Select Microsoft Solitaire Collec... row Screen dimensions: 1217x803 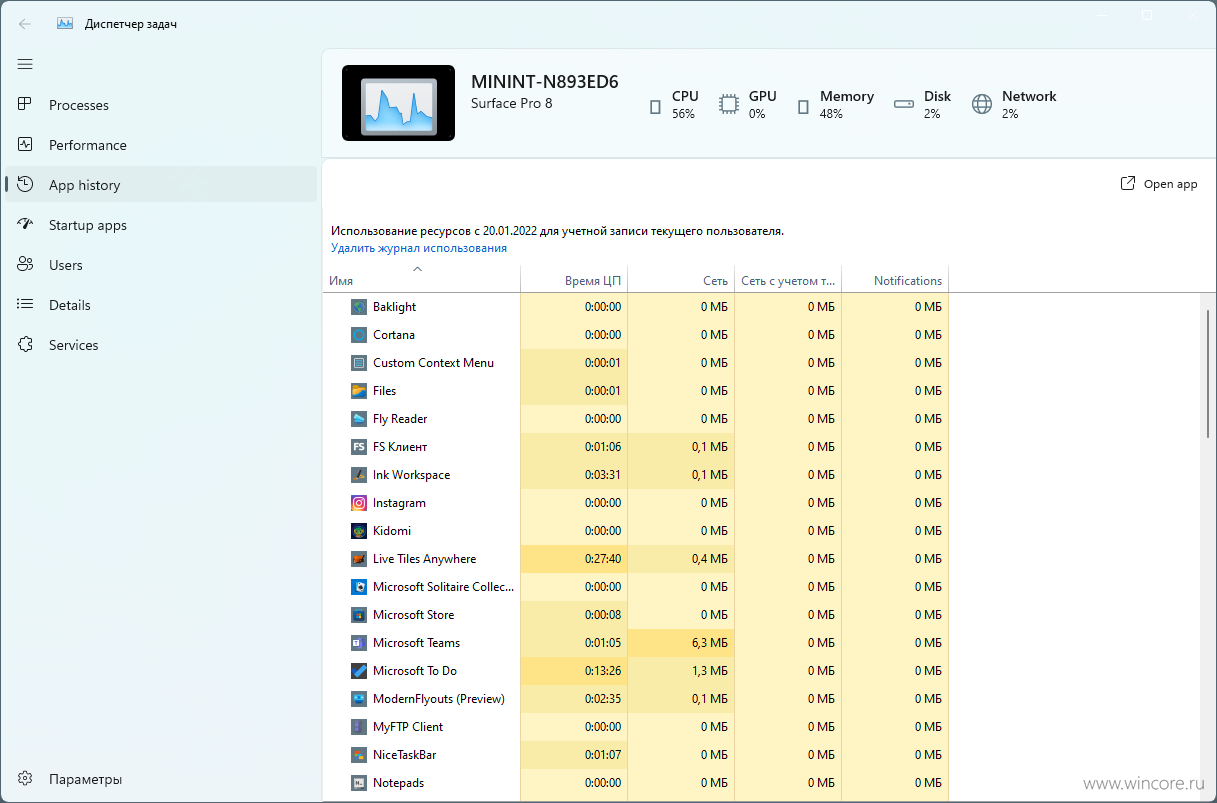635,587
